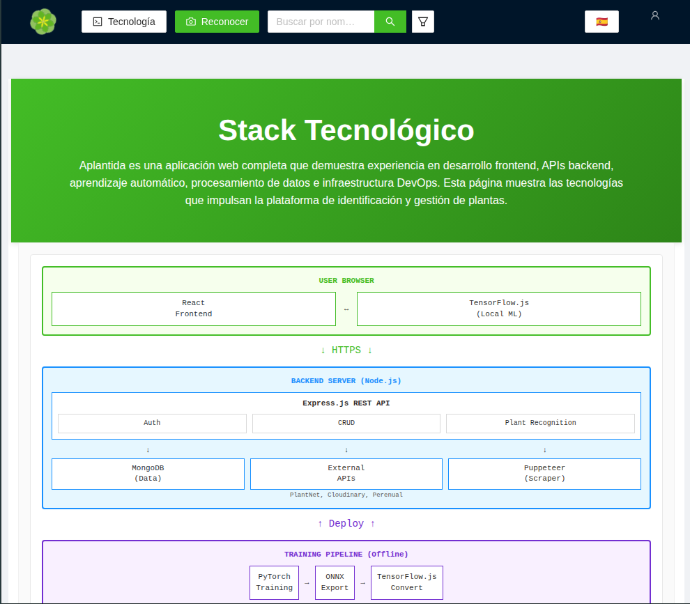
Task: Select the Puppeteer (Scraper) box
Action: [x=544, y=473]
